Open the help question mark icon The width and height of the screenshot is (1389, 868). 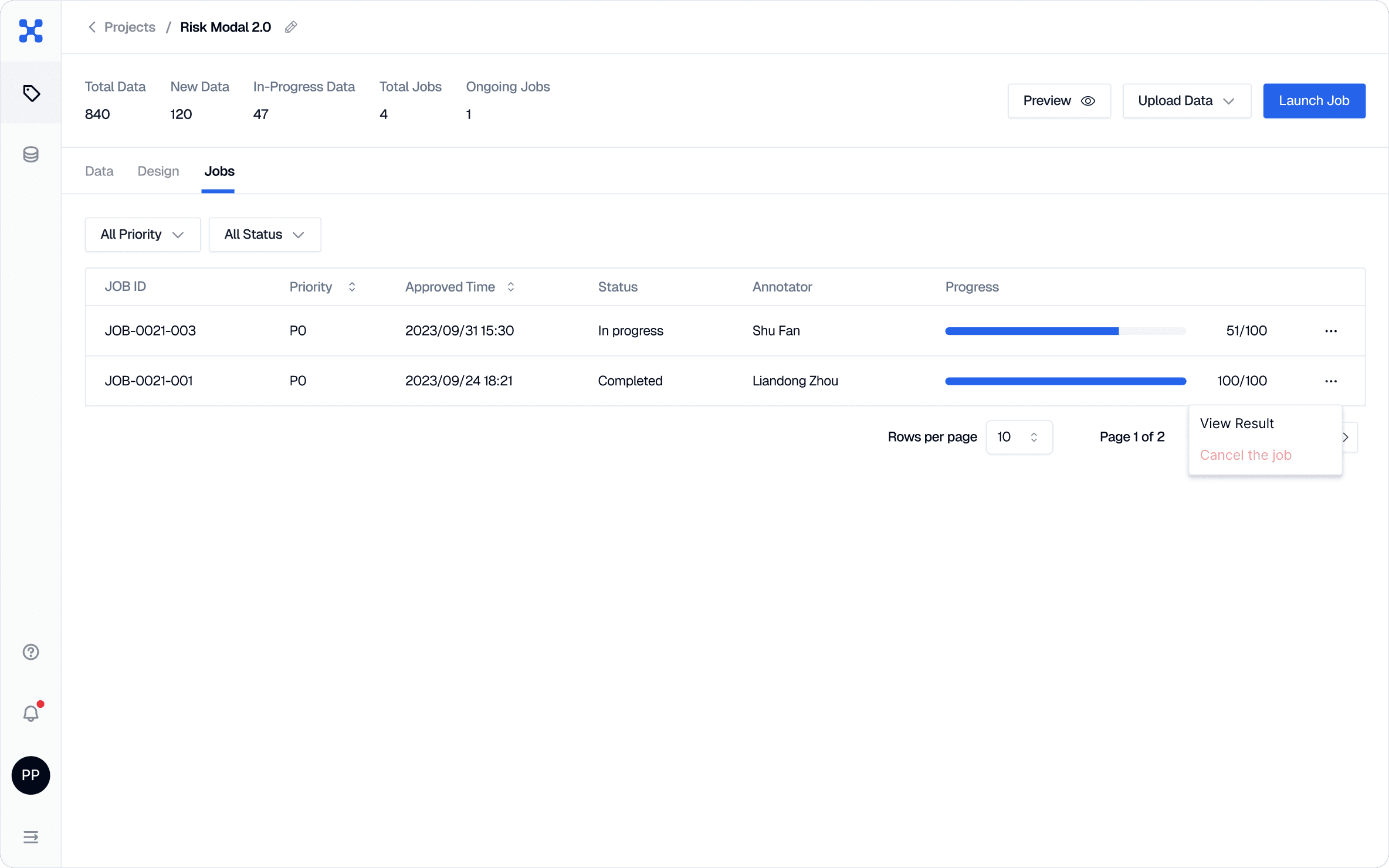point(31,652)
